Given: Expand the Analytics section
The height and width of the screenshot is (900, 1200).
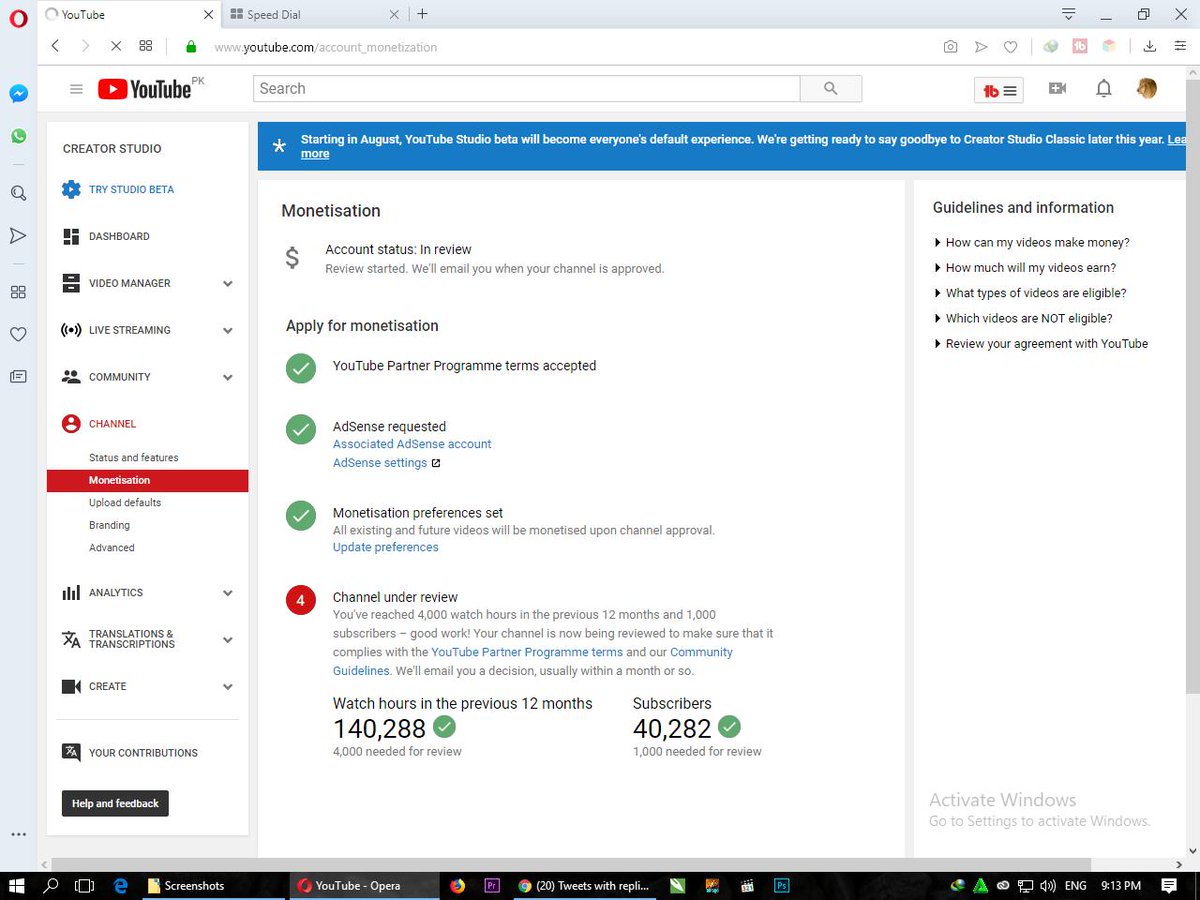Looking at the screenshot, I should click(x=228, y=593).
